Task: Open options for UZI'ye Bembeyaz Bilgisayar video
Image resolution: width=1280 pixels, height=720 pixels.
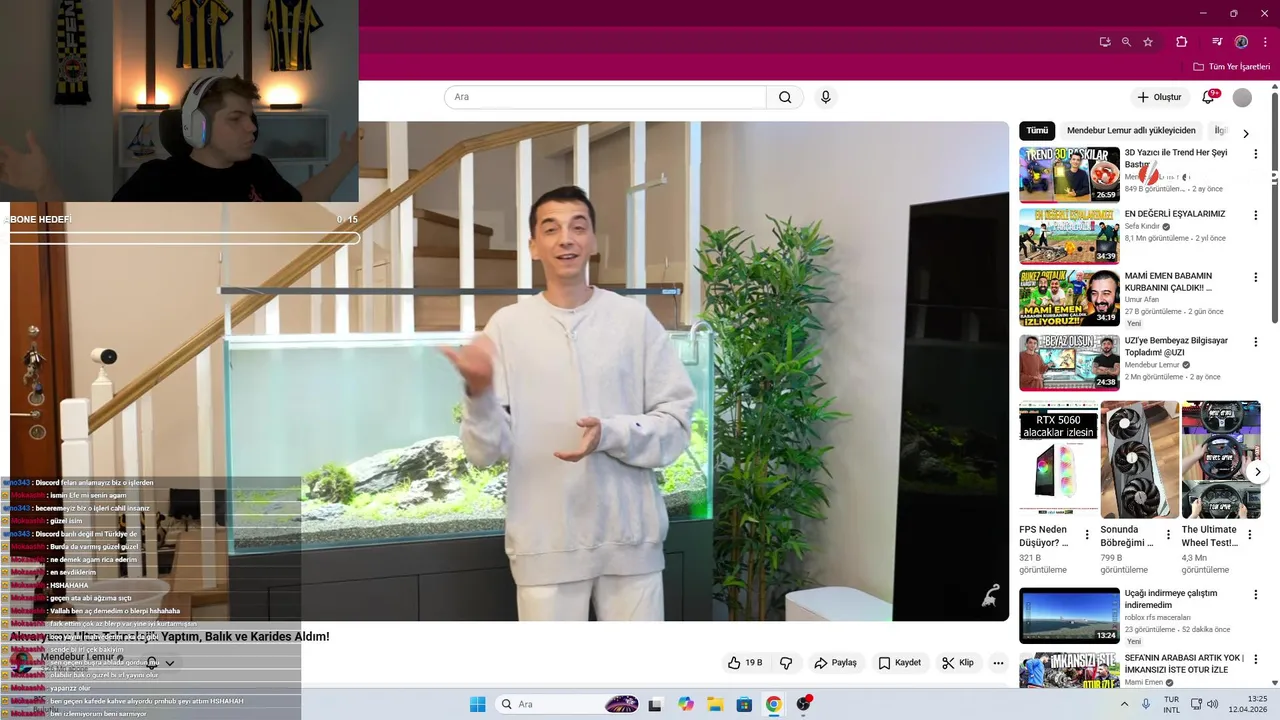Action: (x=1256, y=342)
